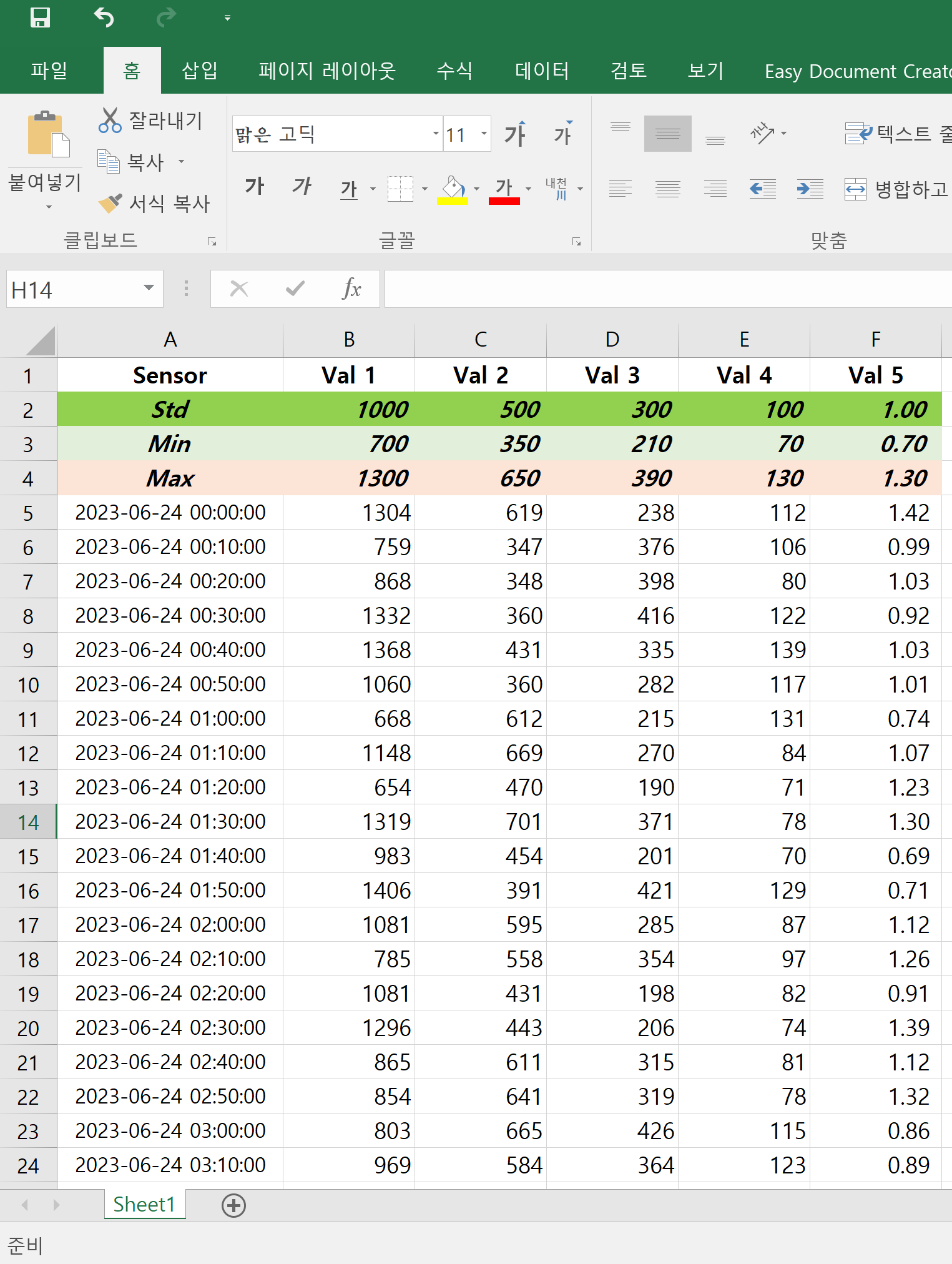
Task: Toggle italic 가 formatting
Action: [302, 187]
